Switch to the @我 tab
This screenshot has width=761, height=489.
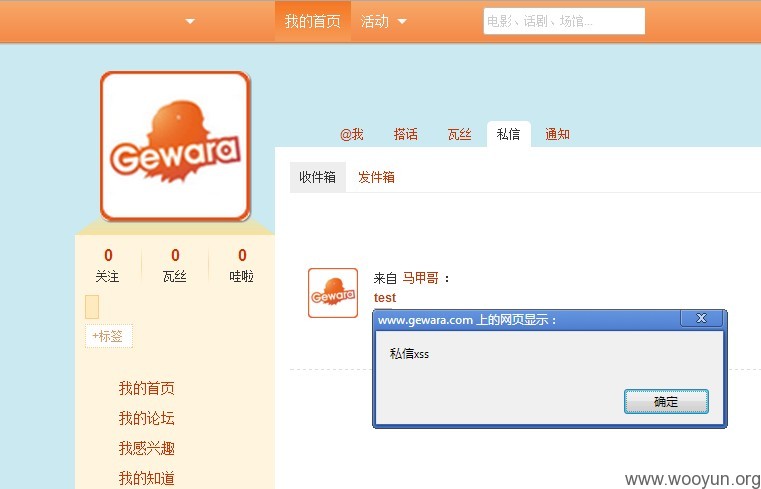(x=352, y=134)
